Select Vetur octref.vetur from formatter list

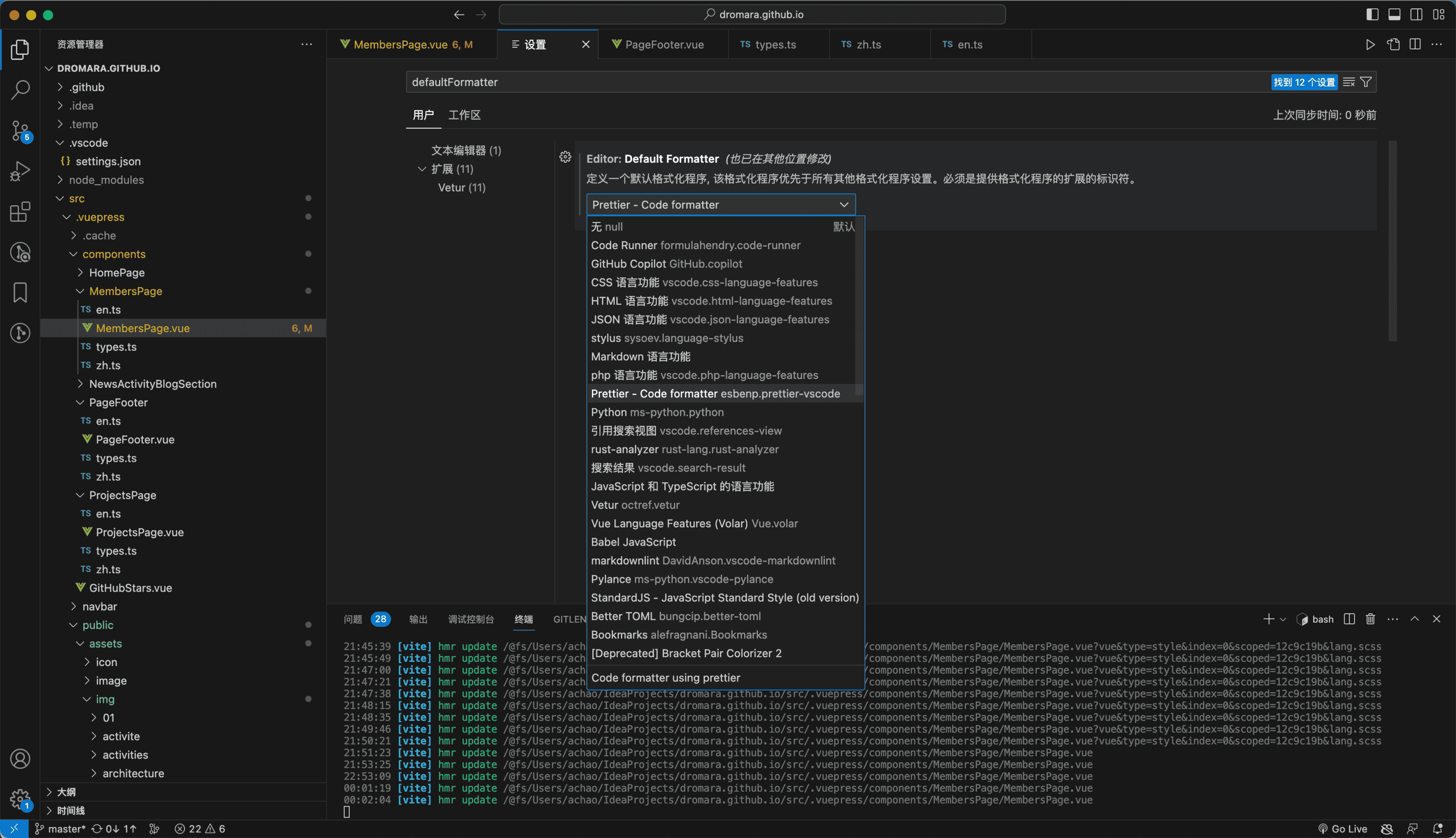tap(635, 505)
